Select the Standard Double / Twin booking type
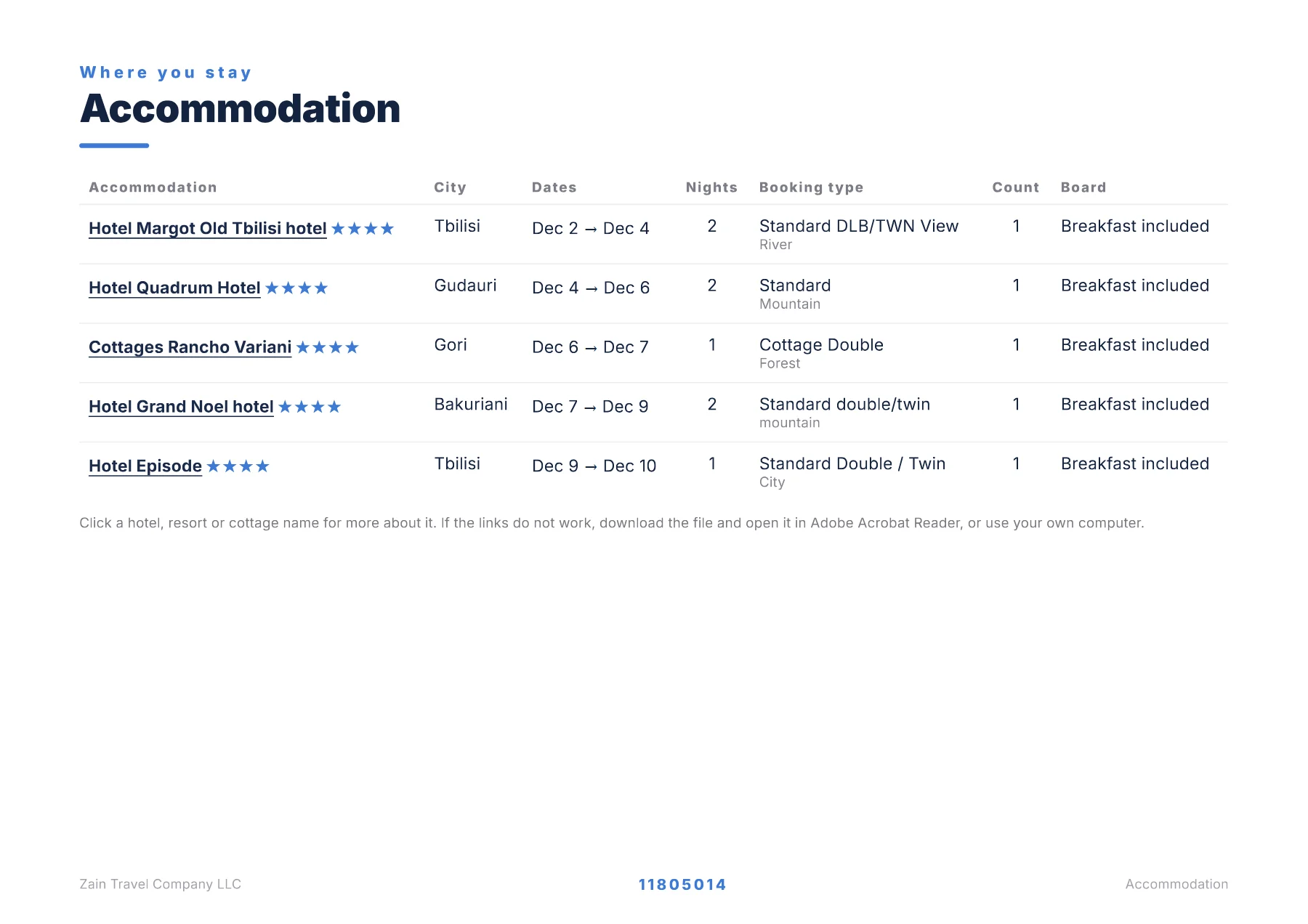This screenshot has width=1308, height=924. coord(852,463)
